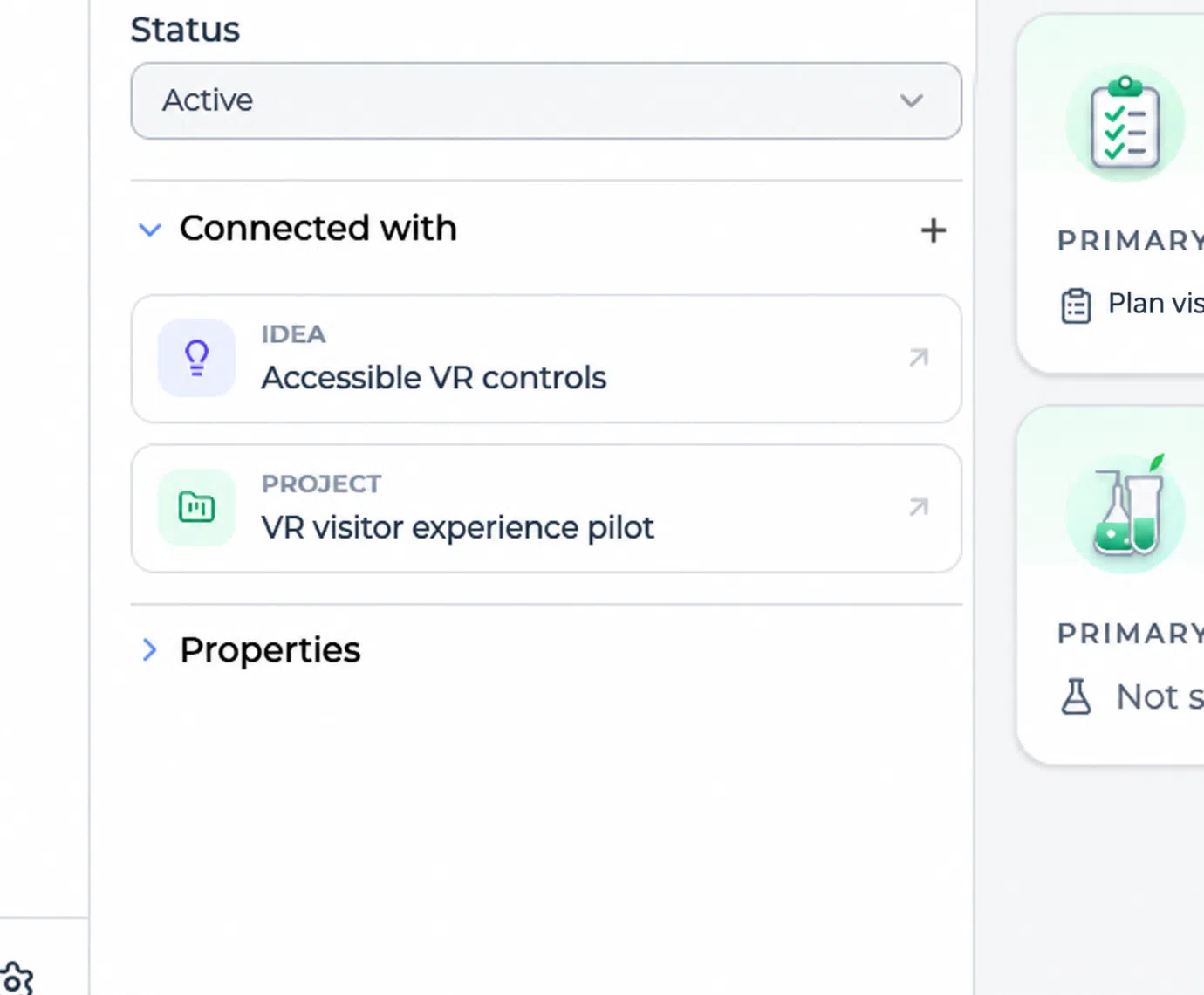Open Accessible VR controls via arrow icon
This screenshot has width=1204, height=995.
(x=919, y=358)
